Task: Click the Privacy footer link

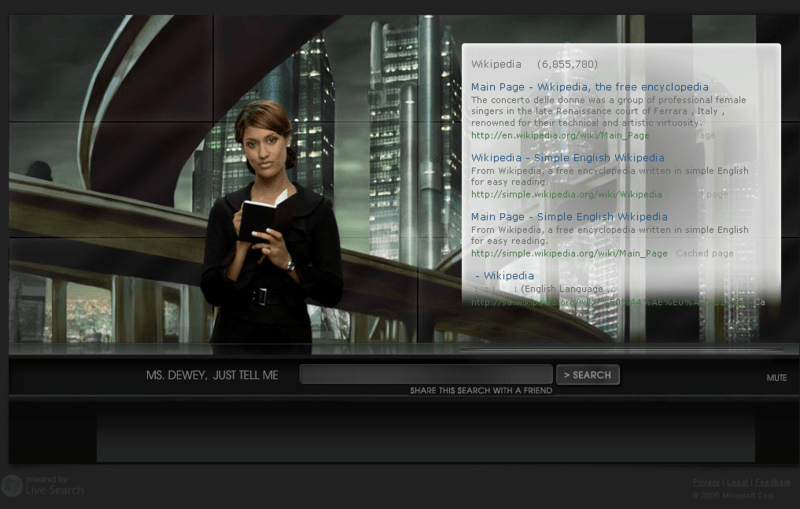Action: [x=706, y=482]
